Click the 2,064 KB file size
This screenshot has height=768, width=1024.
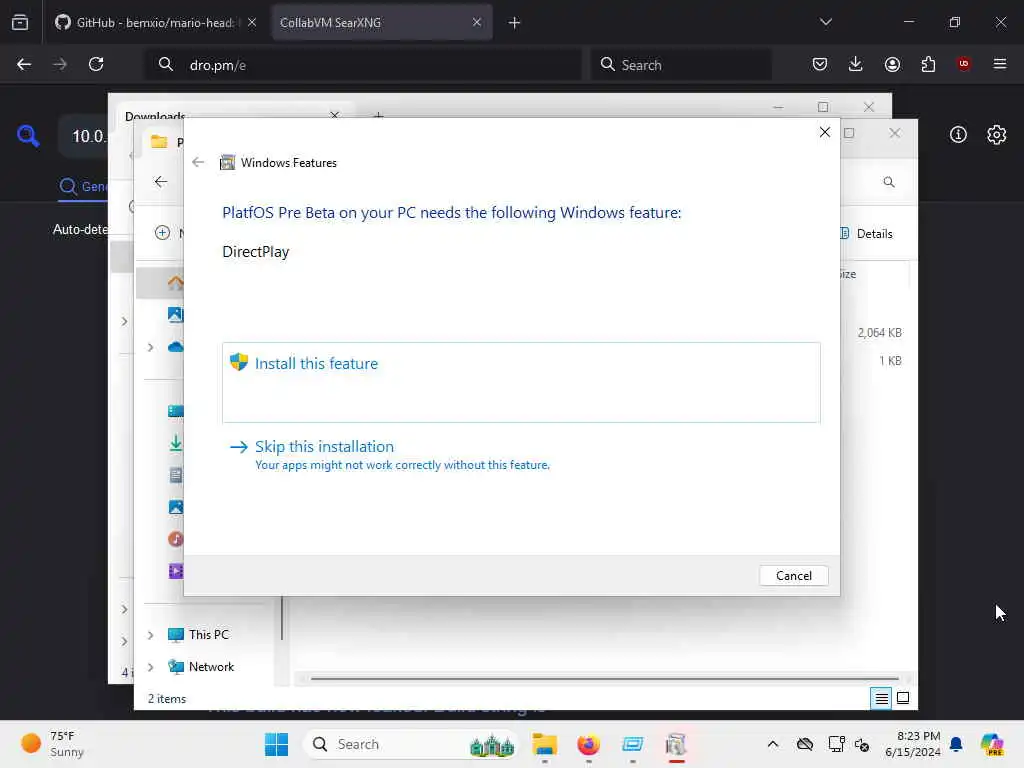(x=879, y=333)
